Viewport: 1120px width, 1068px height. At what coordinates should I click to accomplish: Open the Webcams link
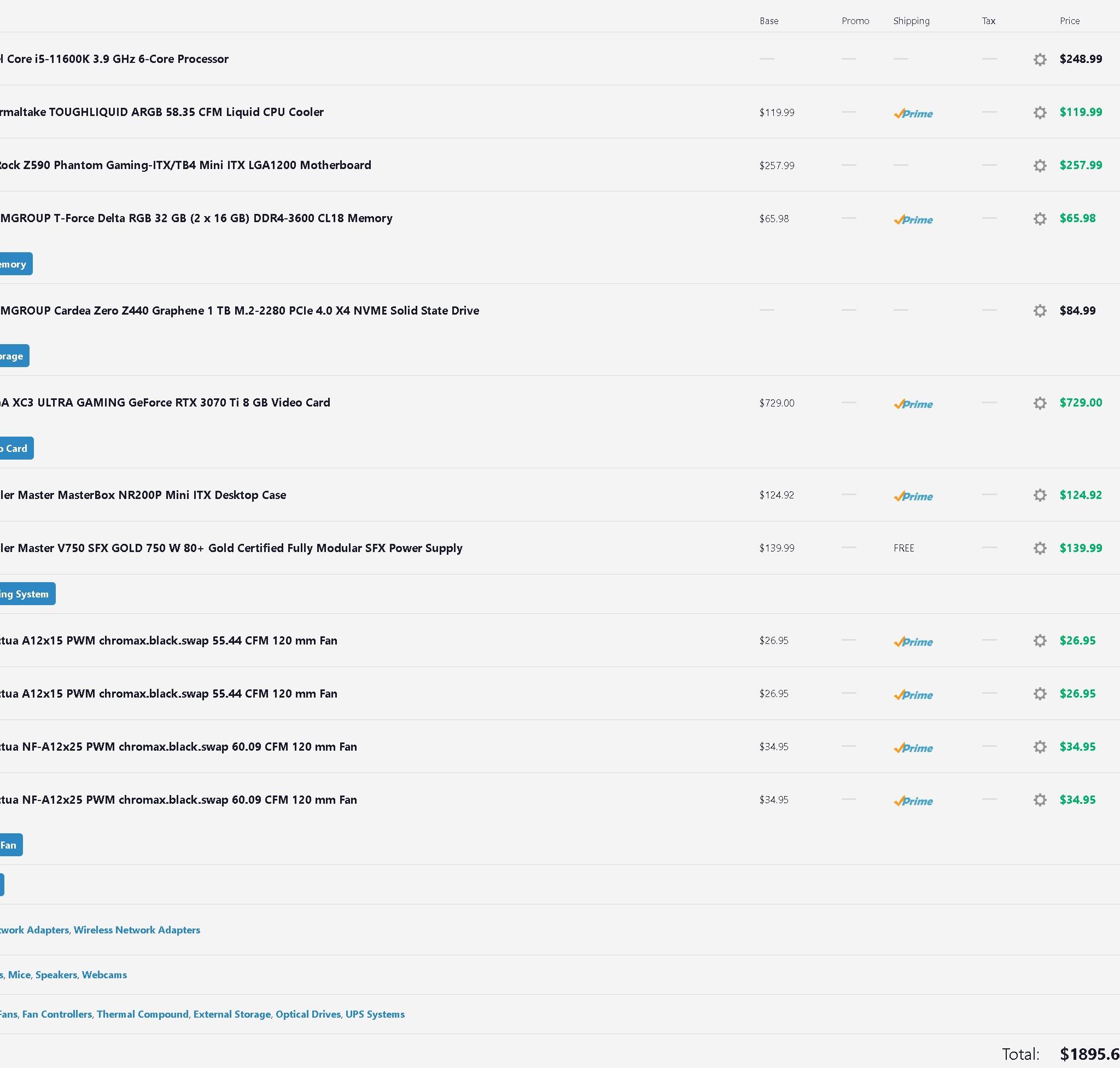coord(104,974)
